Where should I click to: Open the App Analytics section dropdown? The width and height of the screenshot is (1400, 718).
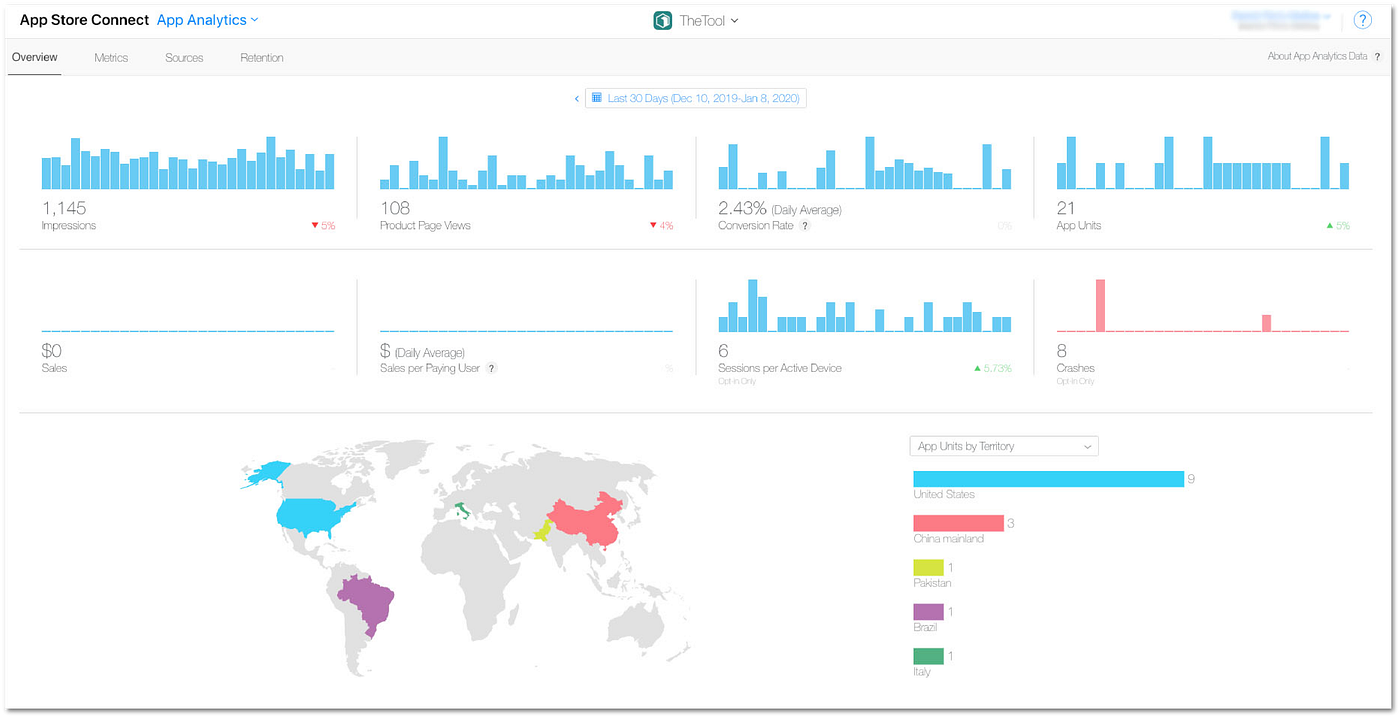pyautogui.click(x=207, y=20)
